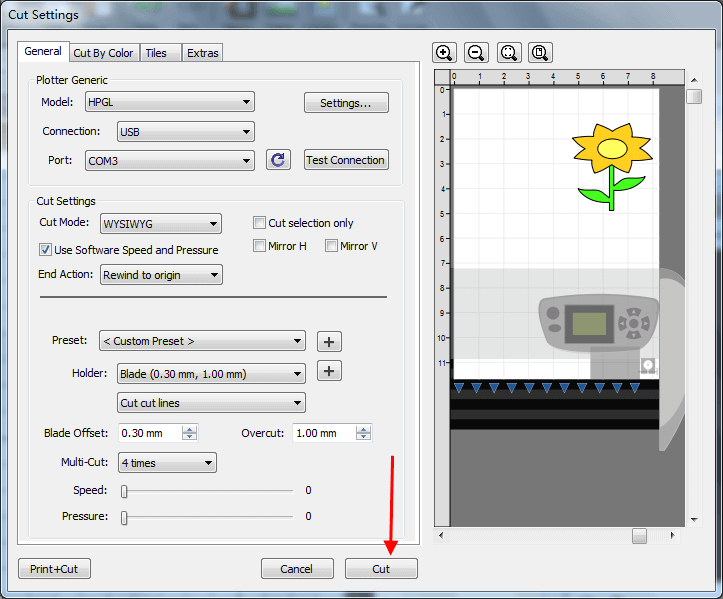Enable Mirror V checkbox
Image resolution: width=723 pixels, height=599 pixels.
(331, 246)
